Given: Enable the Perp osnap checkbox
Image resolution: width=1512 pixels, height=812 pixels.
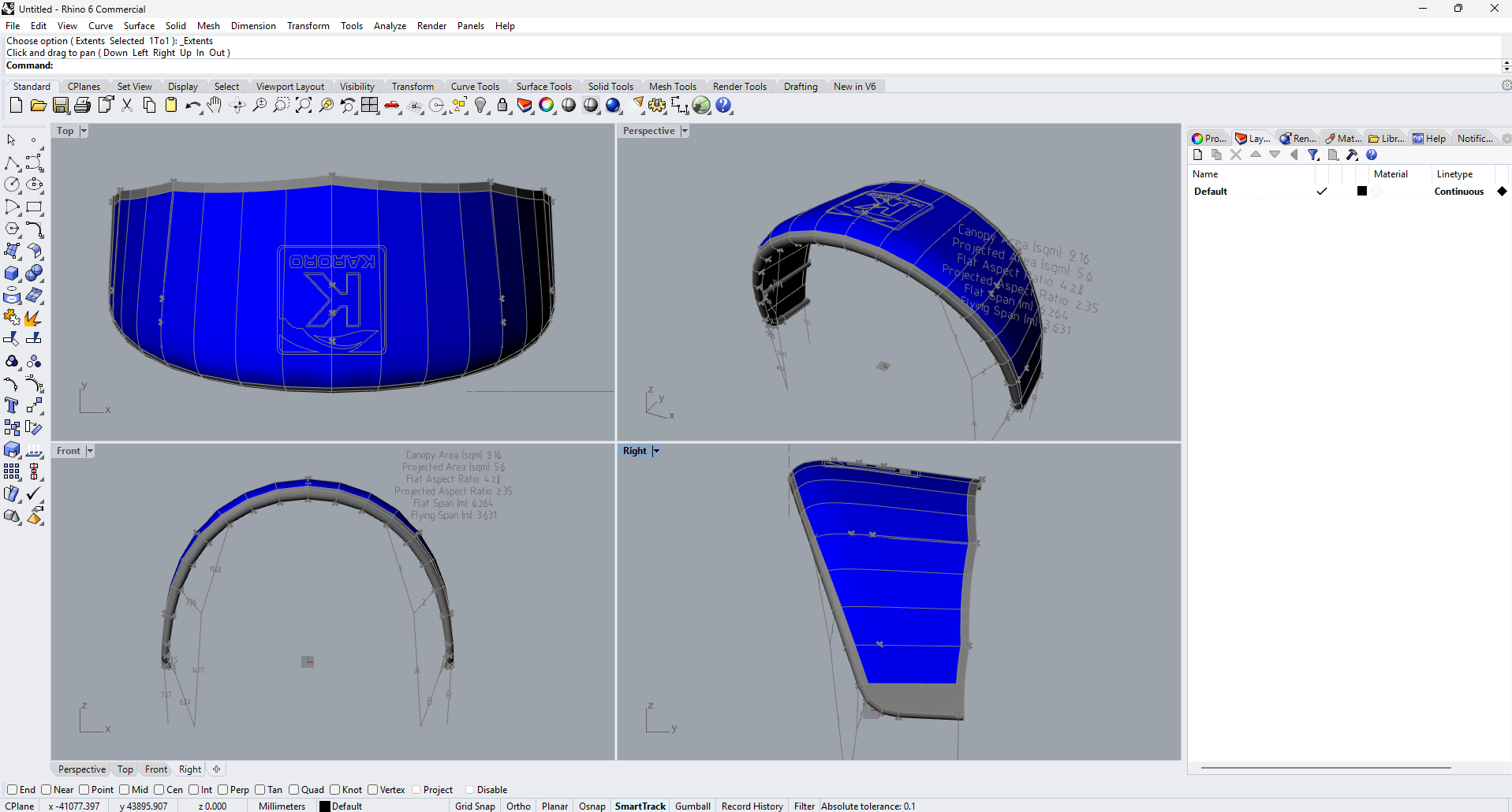Looking at the screenshot, I should pos(223,789).
